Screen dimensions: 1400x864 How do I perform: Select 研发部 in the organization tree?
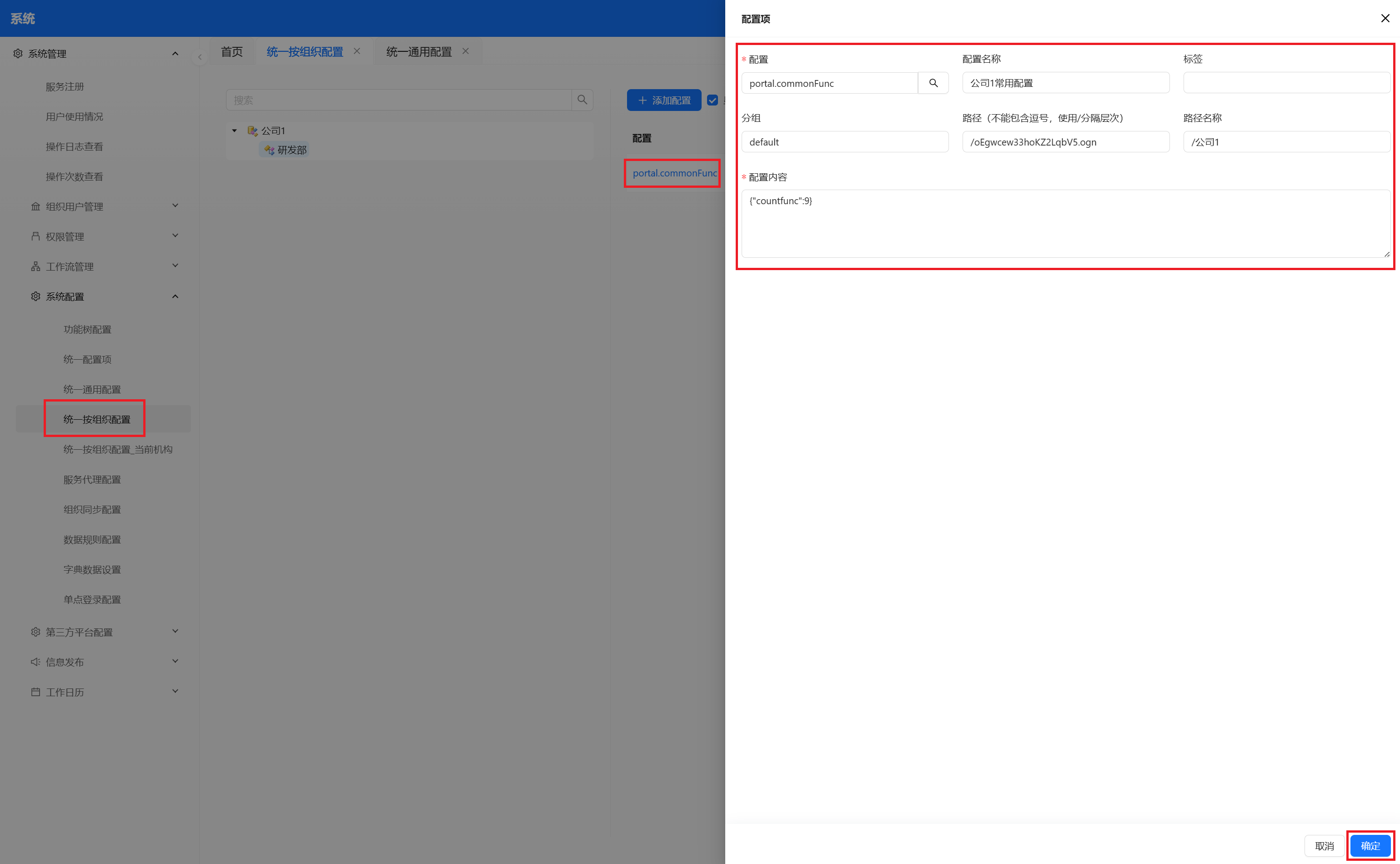click(292, 150)
